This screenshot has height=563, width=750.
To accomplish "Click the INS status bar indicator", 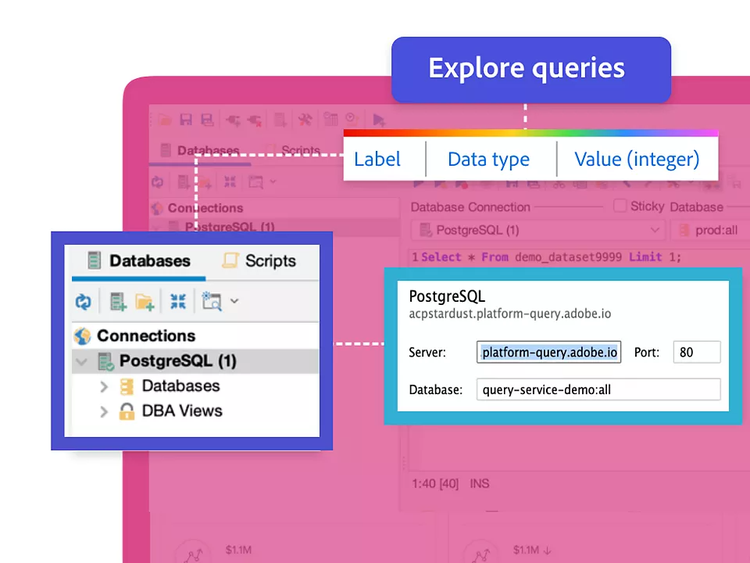I will click(480, 484).
